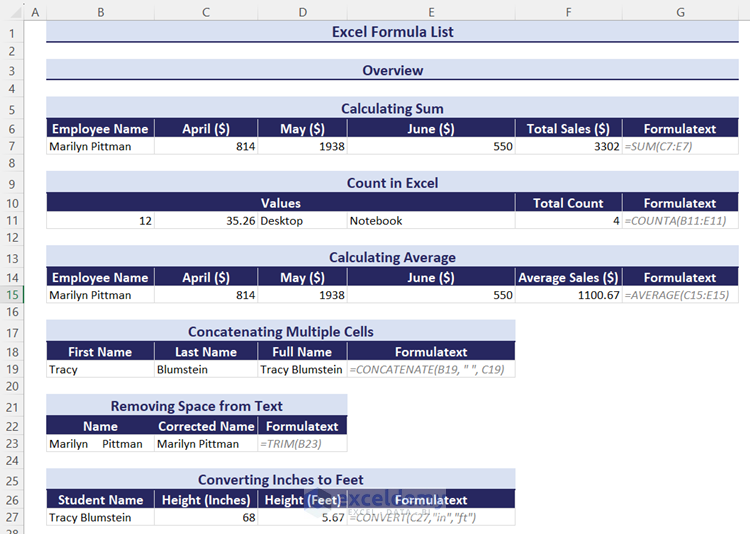750x534 pixels.
Task: Select the Calculating Average heading
Action: coord(392,257)
